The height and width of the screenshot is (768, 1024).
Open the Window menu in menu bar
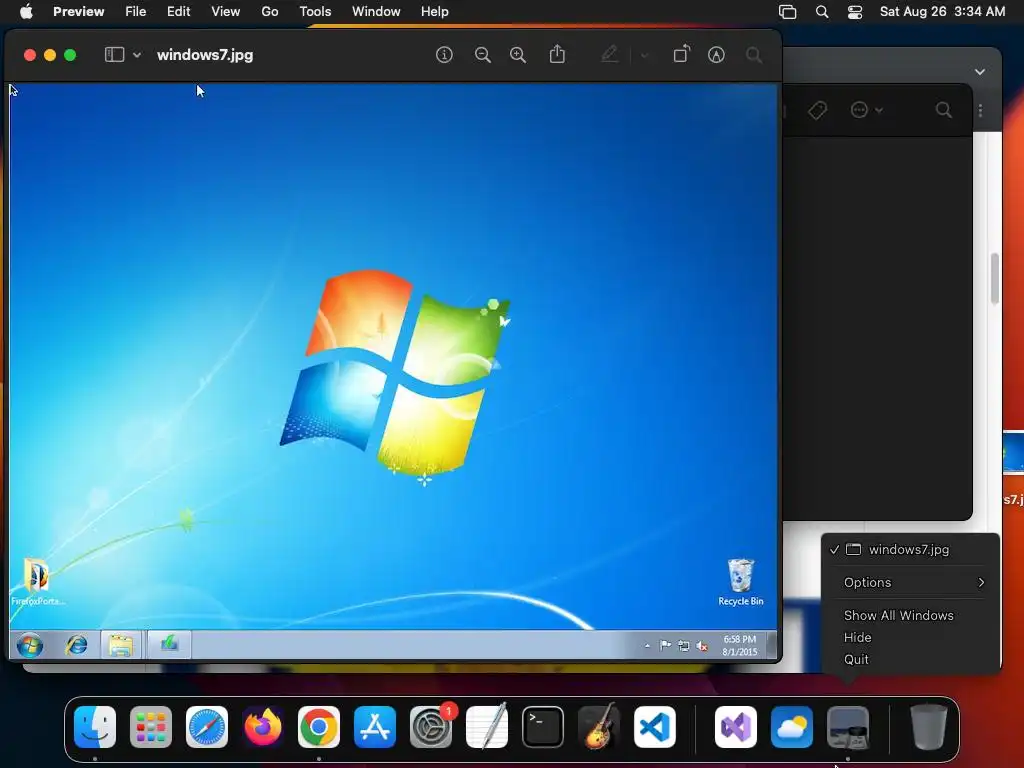[376, 12]
